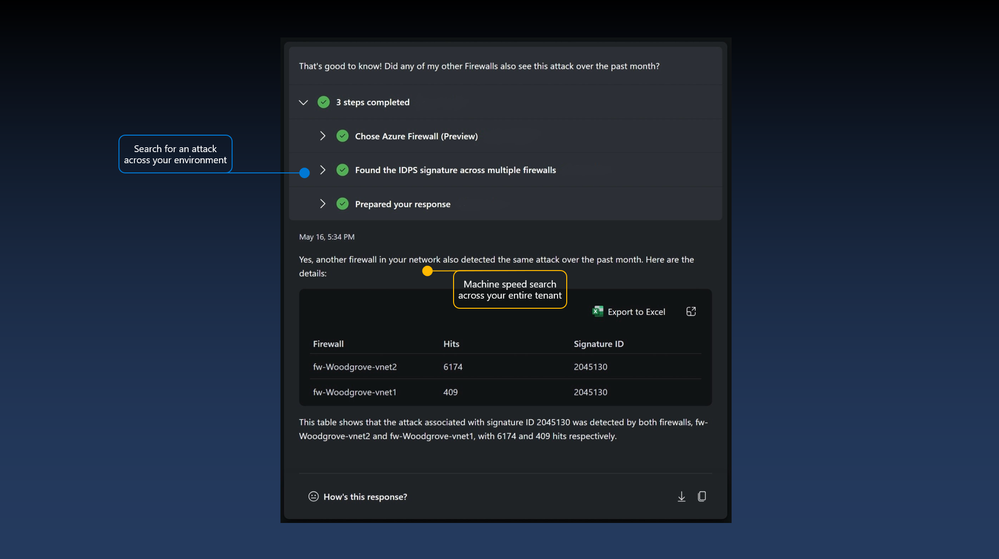Click the smiley feedback icon

[313, 497]
